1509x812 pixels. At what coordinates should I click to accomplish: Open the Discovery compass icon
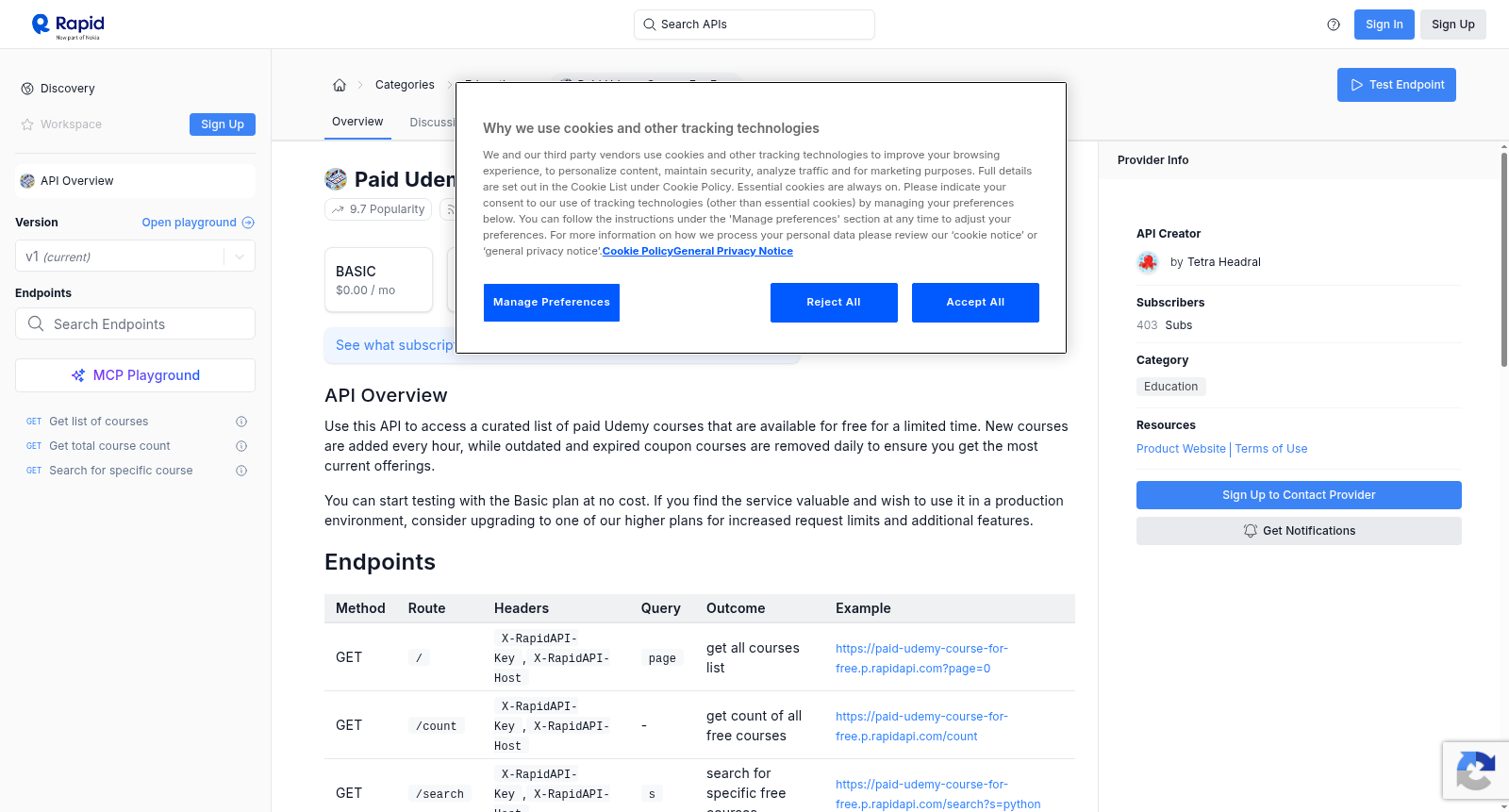point(27,89)
